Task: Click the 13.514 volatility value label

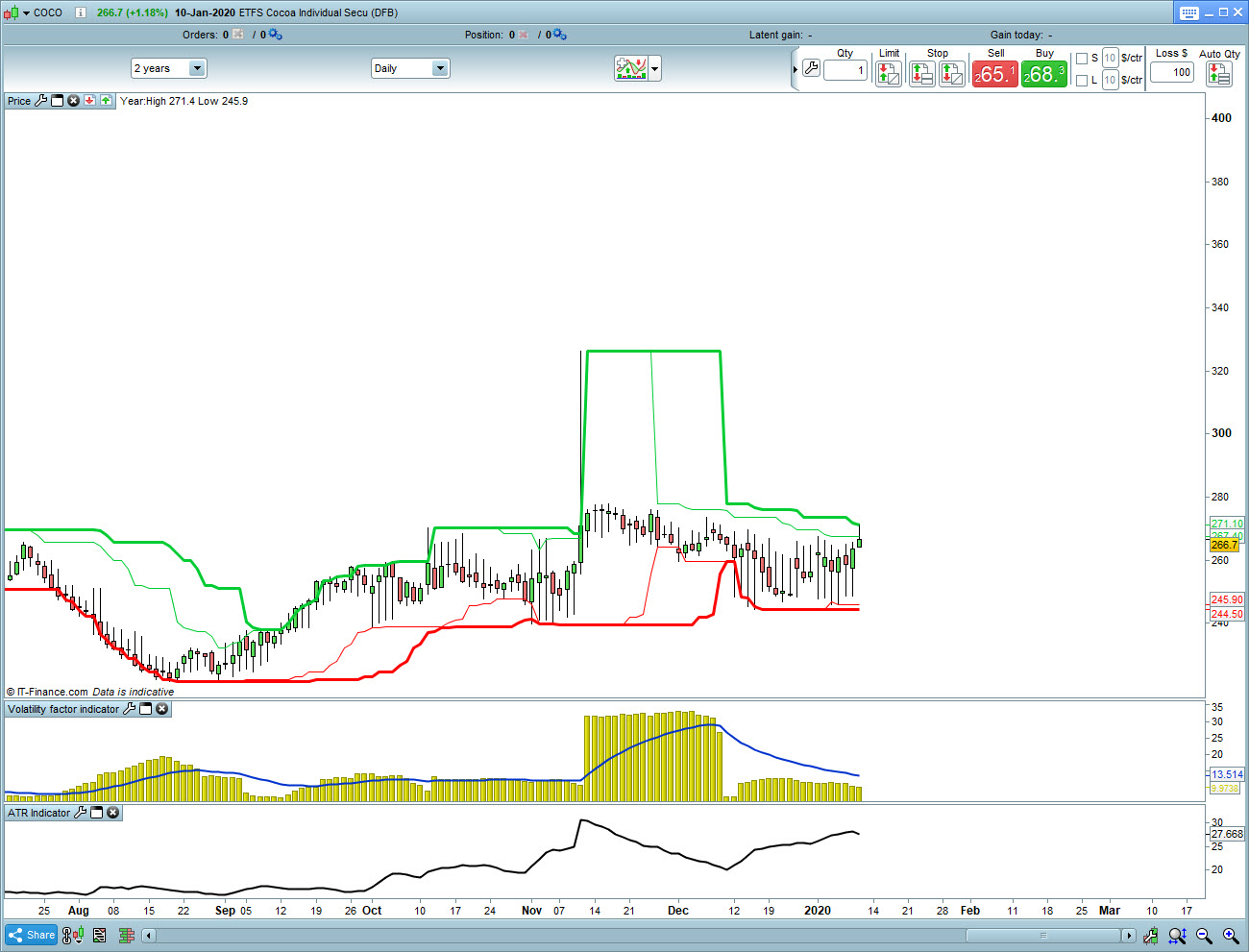Action: click(1227, 774)
